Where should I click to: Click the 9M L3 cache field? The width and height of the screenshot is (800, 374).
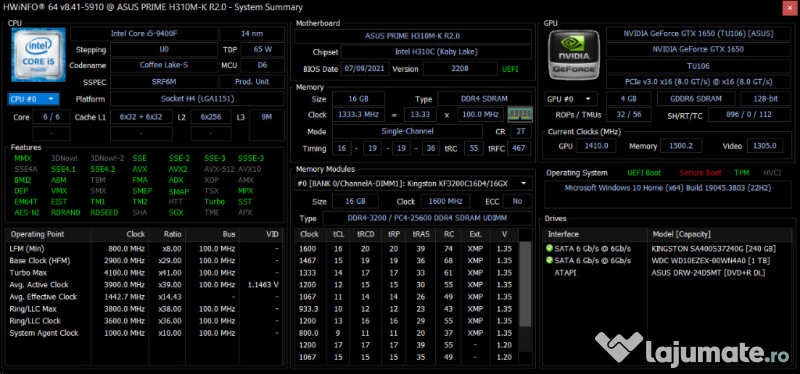(266, 117)
